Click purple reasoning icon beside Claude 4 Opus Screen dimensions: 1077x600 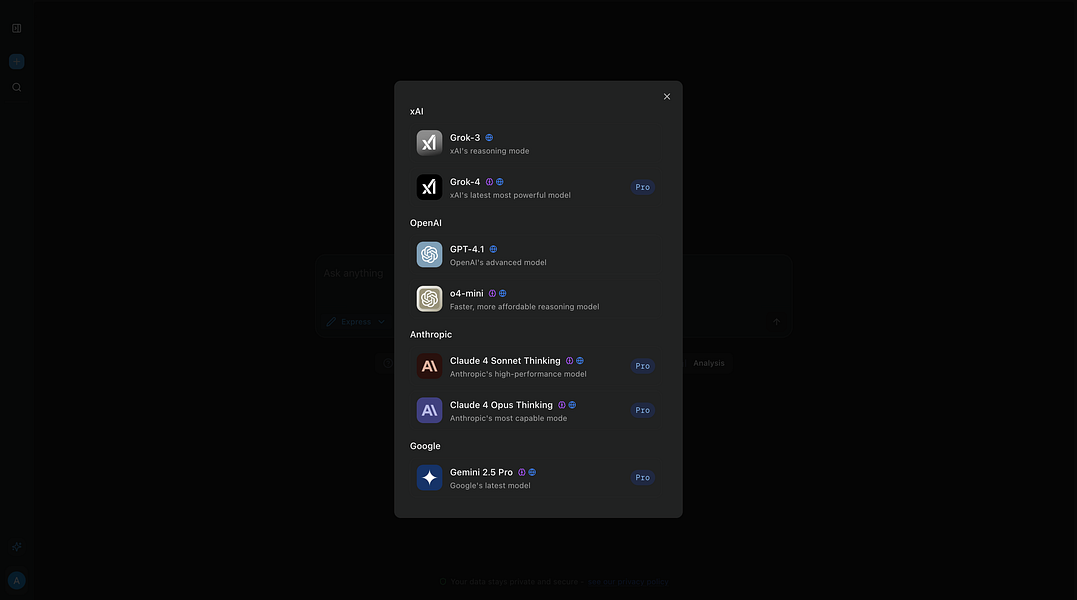(x=562, y=405)
